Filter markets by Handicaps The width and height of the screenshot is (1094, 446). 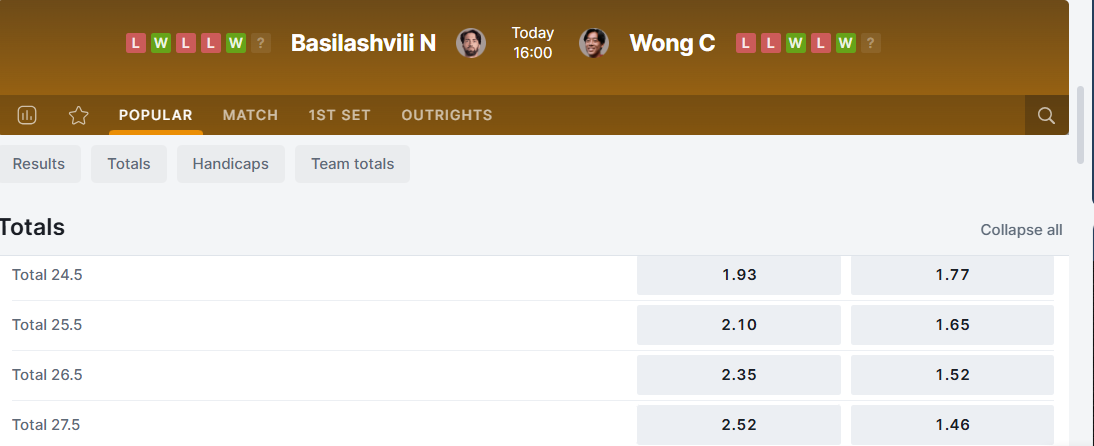pyautogui.click(x=230, y=164)
